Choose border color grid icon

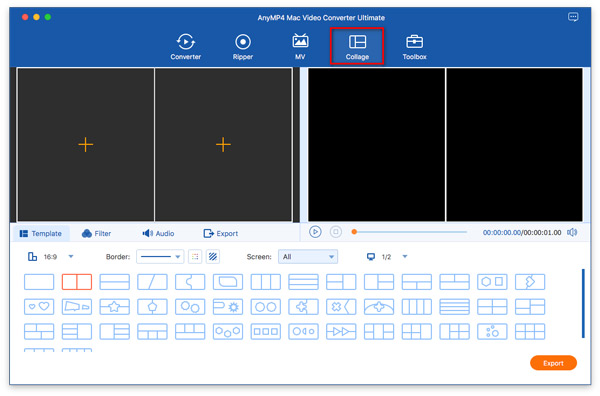click(195, 257)
